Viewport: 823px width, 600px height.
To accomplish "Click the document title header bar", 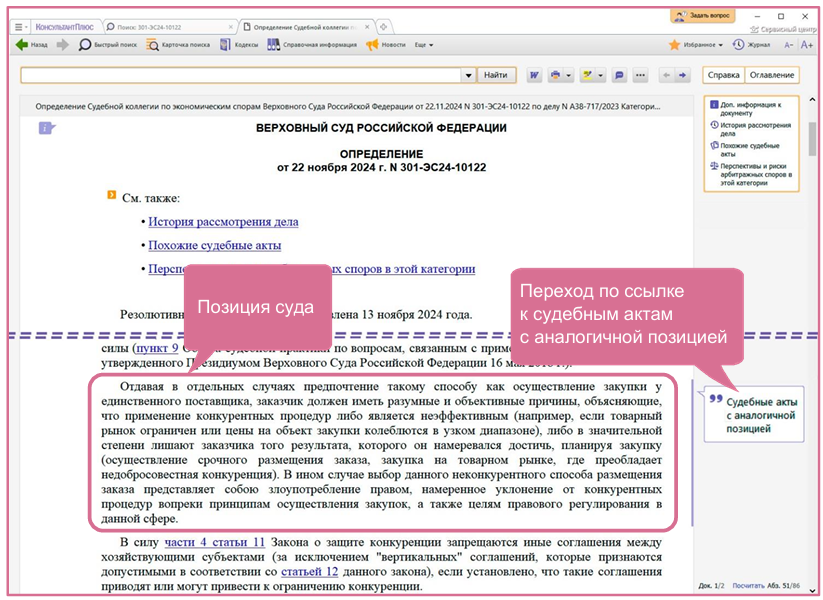I will (356, 107).
